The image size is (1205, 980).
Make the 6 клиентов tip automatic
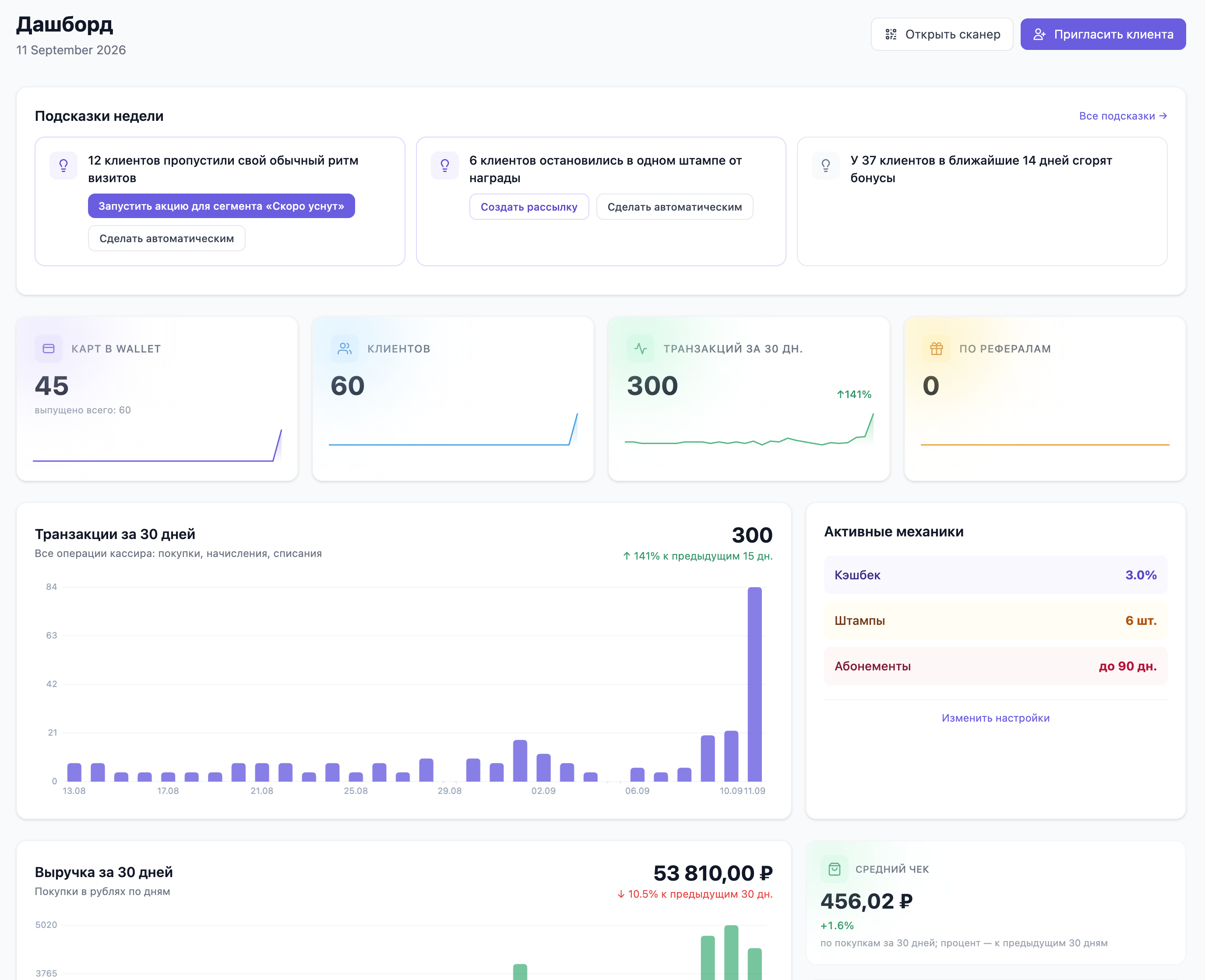[674, 207]
